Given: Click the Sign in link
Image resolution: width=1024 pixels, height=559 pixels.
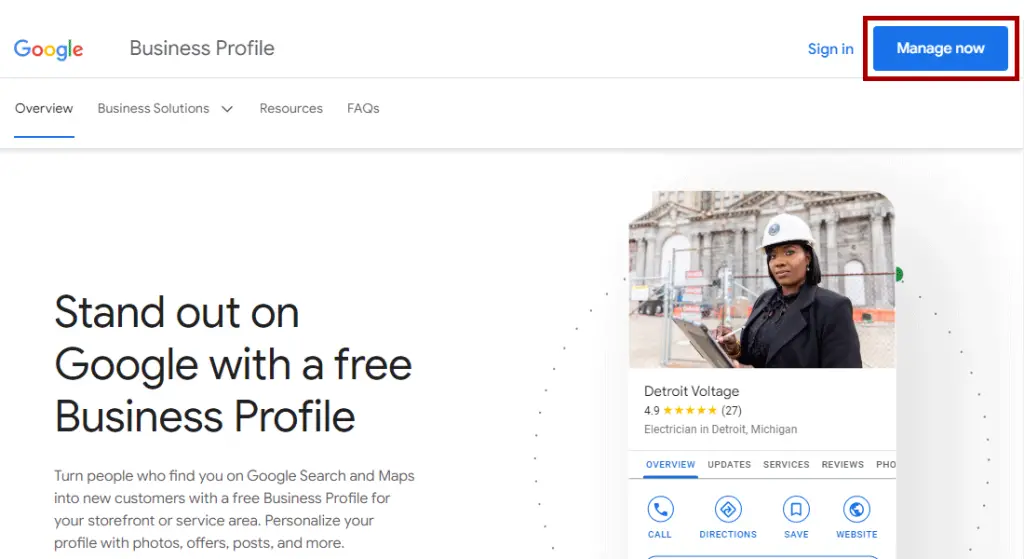Looking at the screenshot, I should (x=830, y=49).
